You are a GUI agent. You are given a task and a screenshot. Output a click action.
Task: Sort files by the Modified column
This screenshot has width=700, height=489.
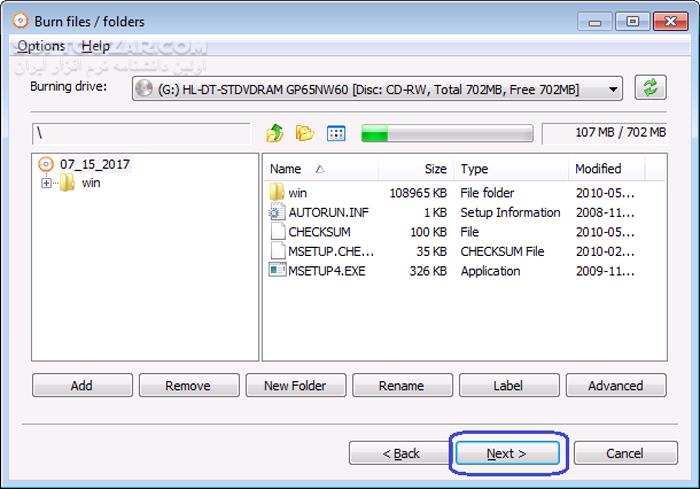pos(607,169)
